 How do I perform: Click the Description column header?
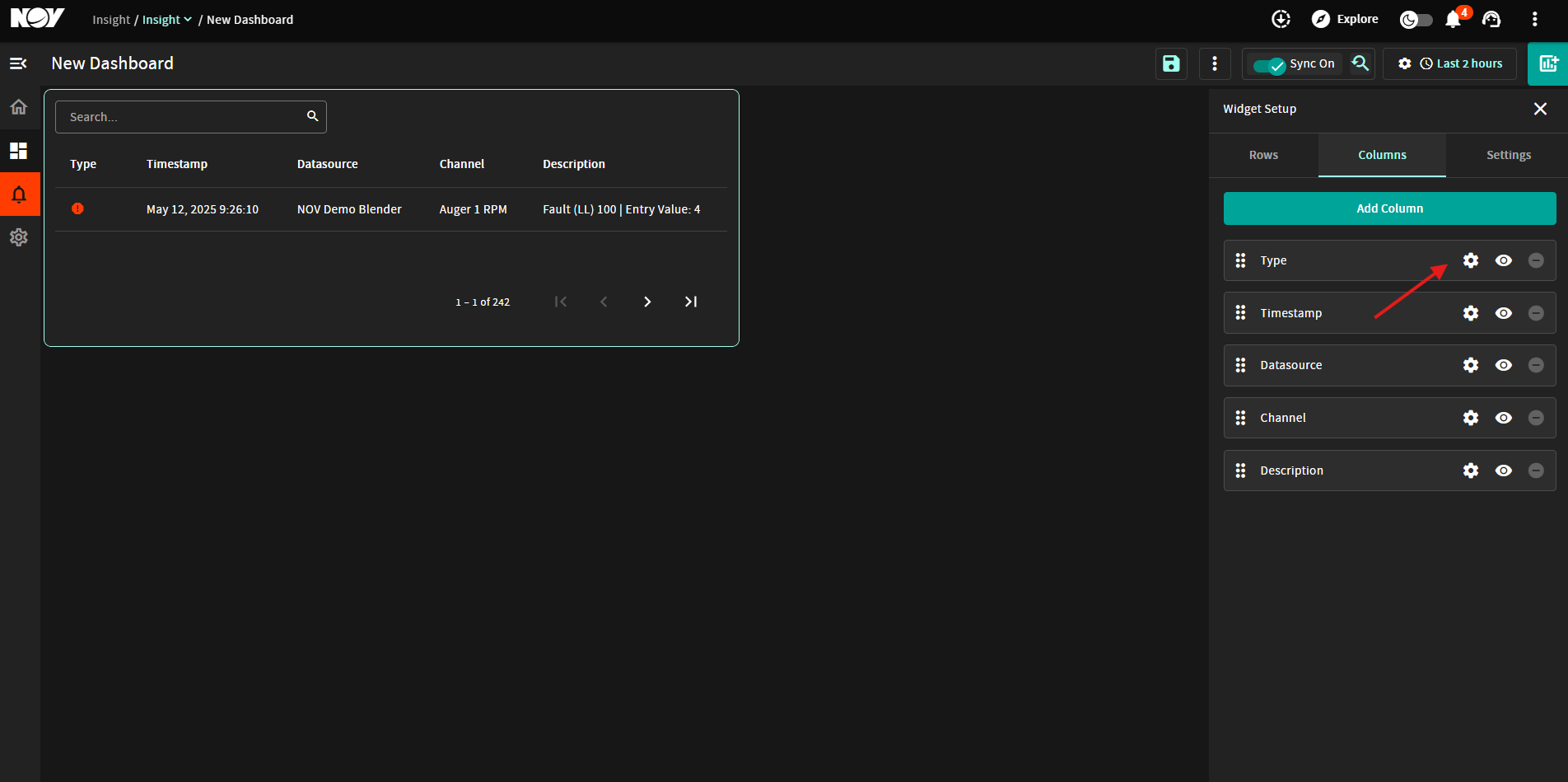click(x=574, y=164)
